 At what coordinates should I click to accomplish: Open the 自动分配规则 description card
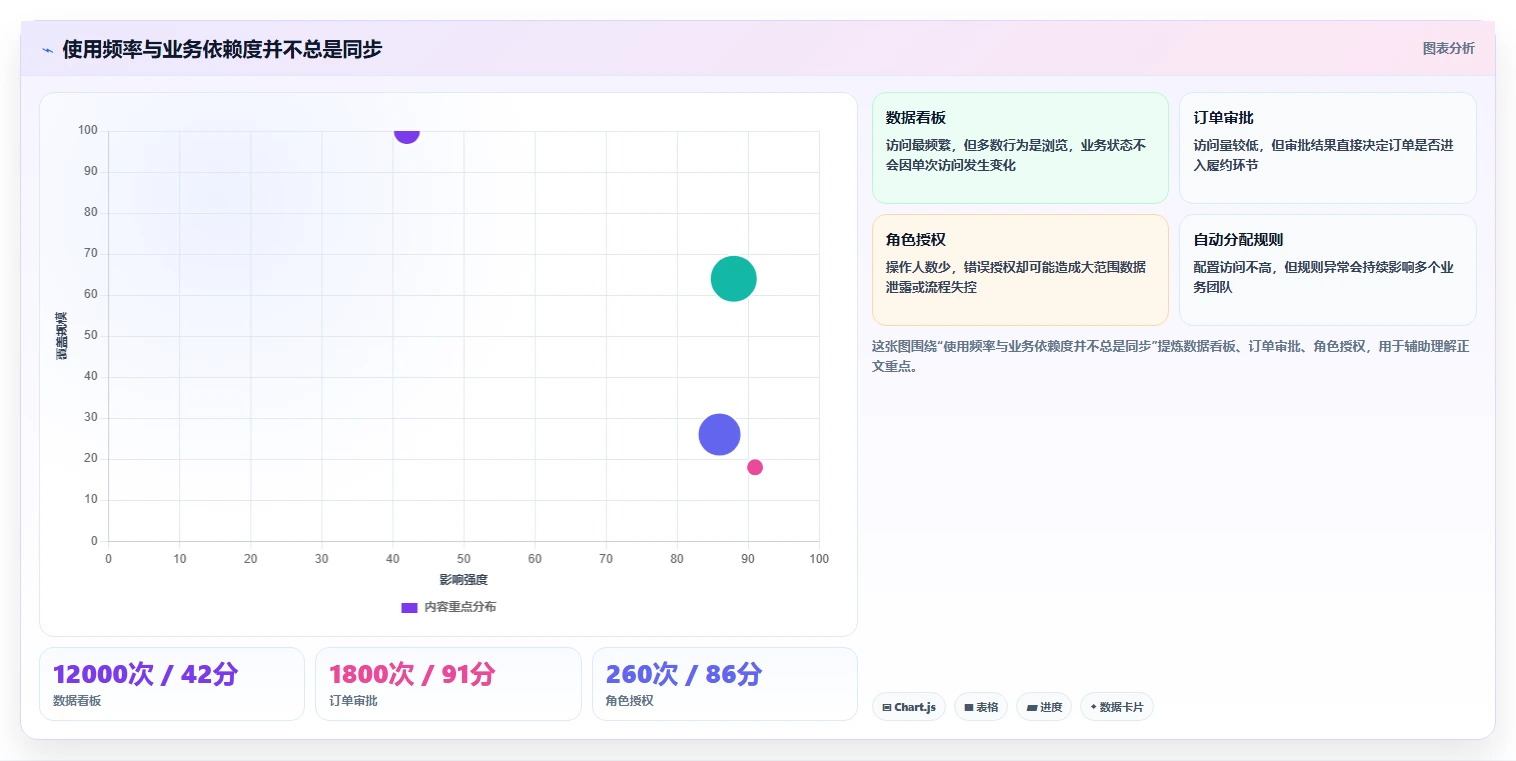click(1327, 270)
